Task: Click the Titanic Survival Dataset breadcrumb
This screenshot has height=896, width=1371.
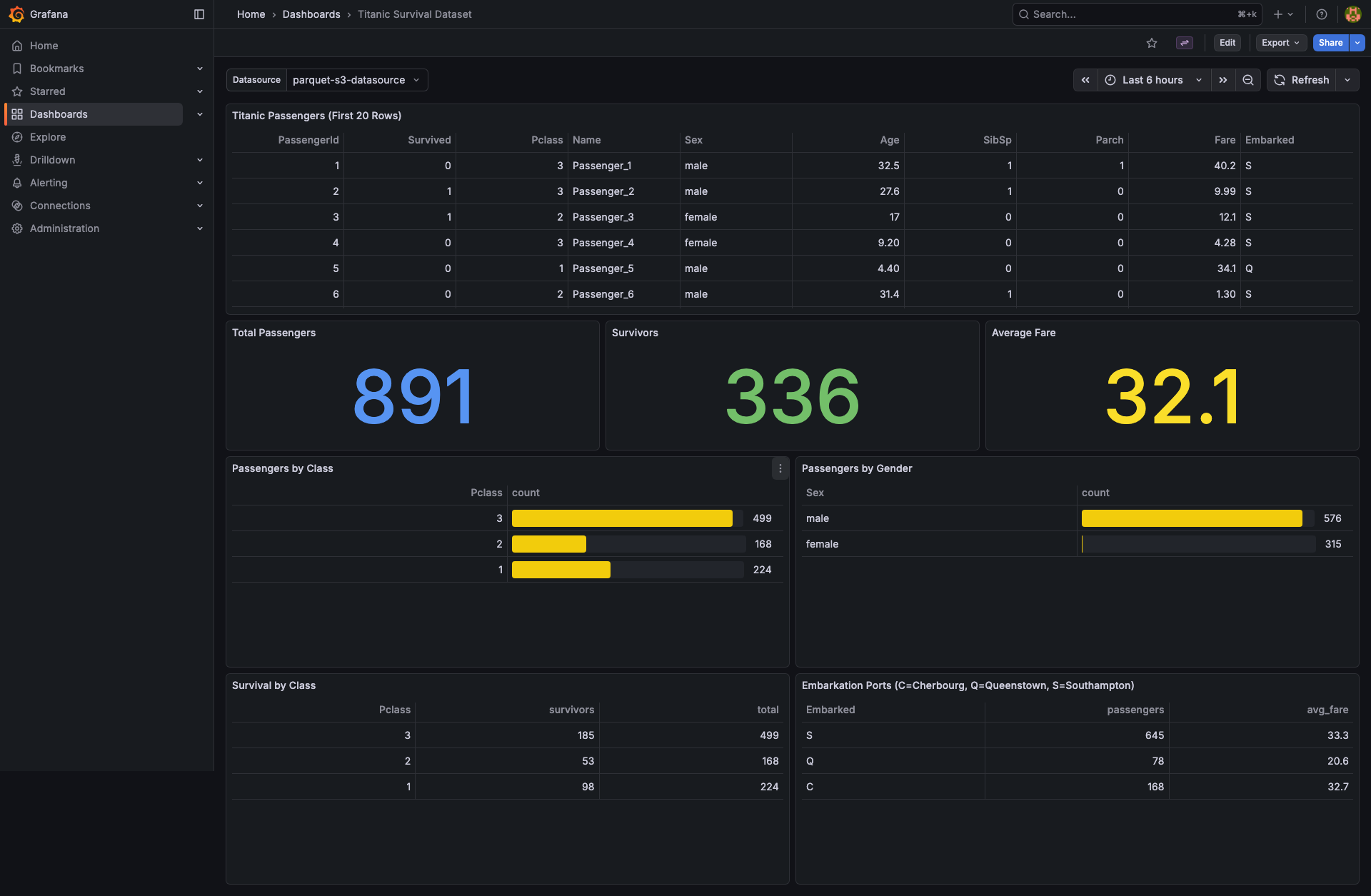Action: point(414,14)
